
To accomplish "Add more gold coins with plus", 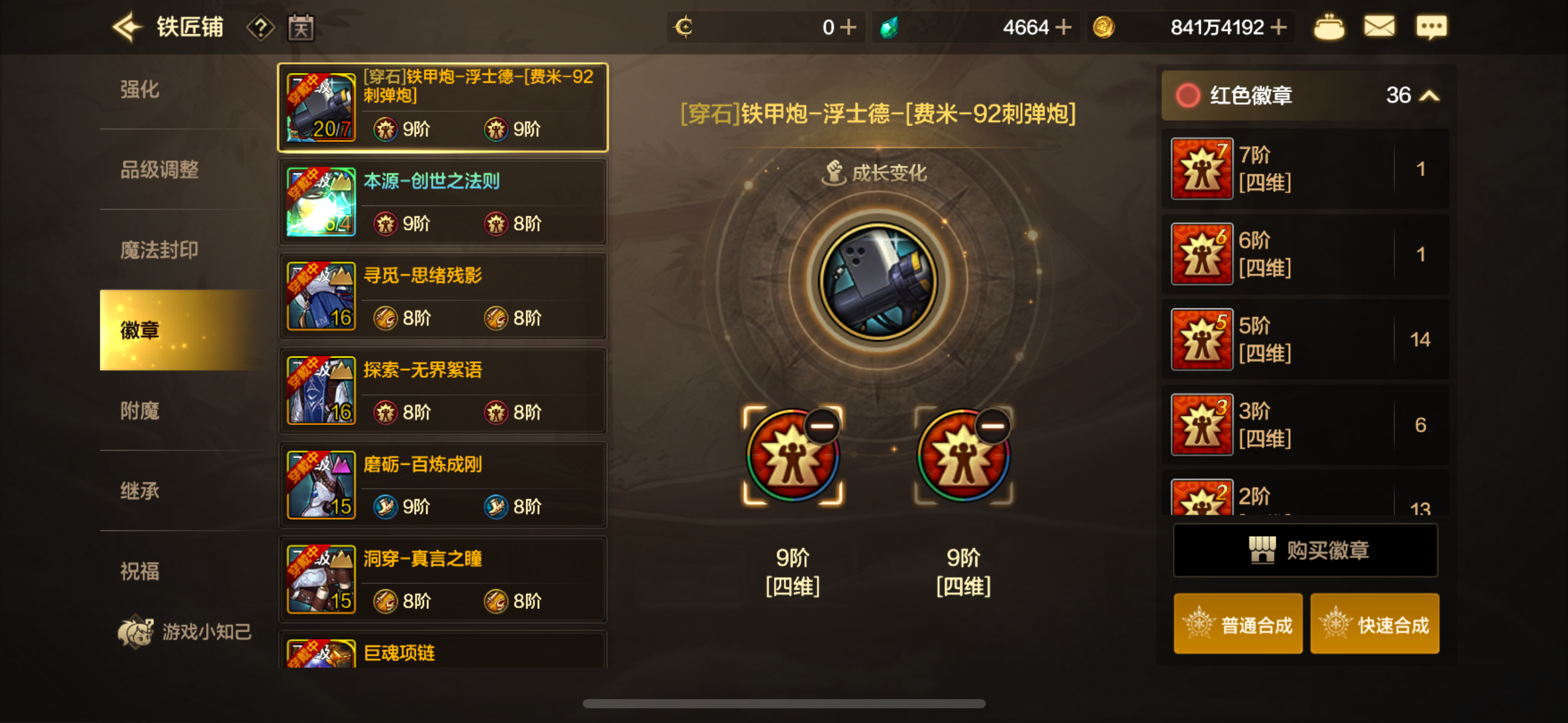I will (x=1278, y=28).
